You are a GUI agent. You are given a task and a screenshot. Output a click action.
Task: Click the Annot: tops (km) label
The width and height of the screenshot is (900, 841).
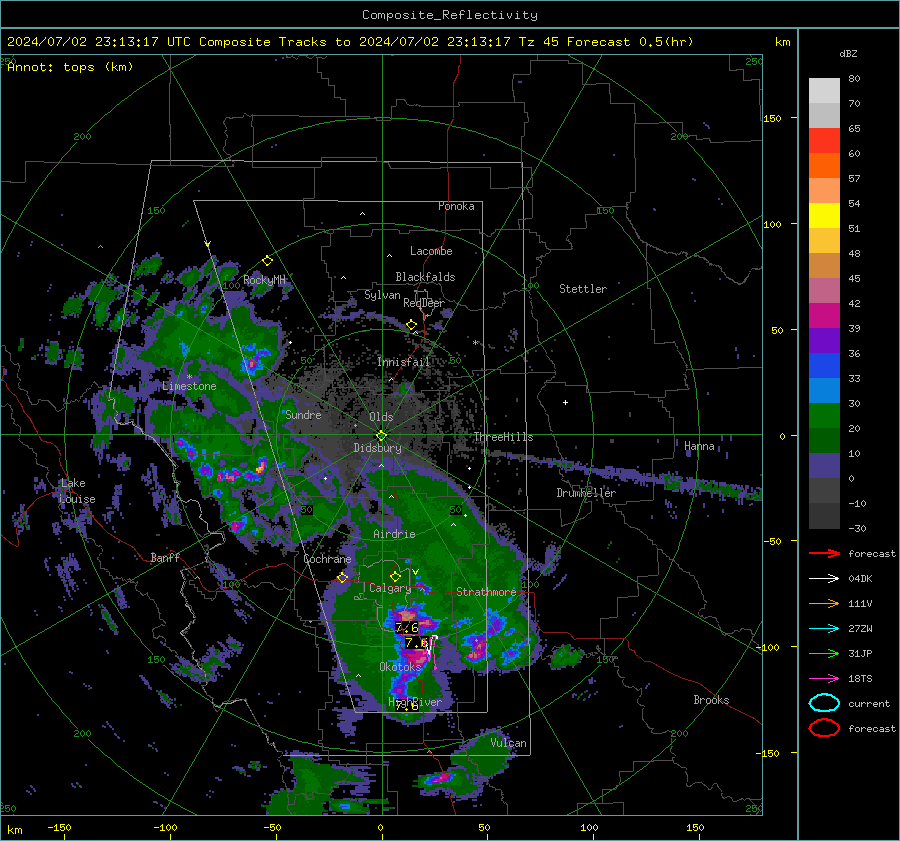(x=70, y=67)
